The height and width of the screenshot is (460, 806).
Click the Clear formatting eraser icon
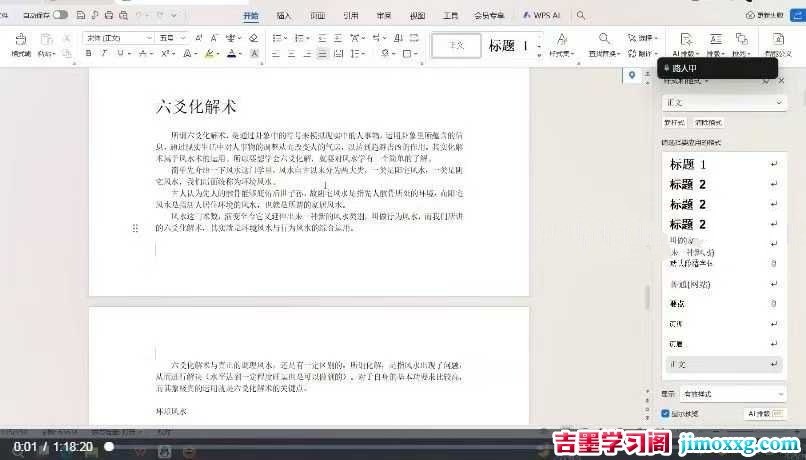(253, 38)
